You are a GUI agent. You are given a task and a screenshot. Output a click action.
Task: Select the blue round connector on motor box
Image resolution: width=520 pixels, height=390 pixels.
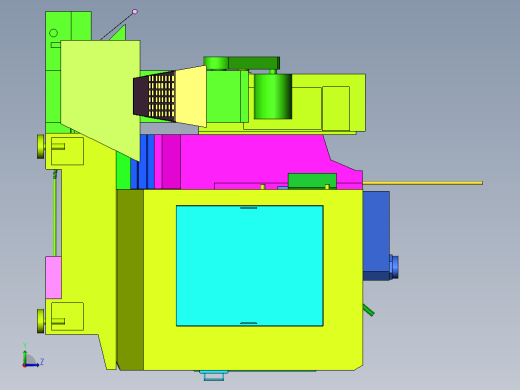(394, 267)
